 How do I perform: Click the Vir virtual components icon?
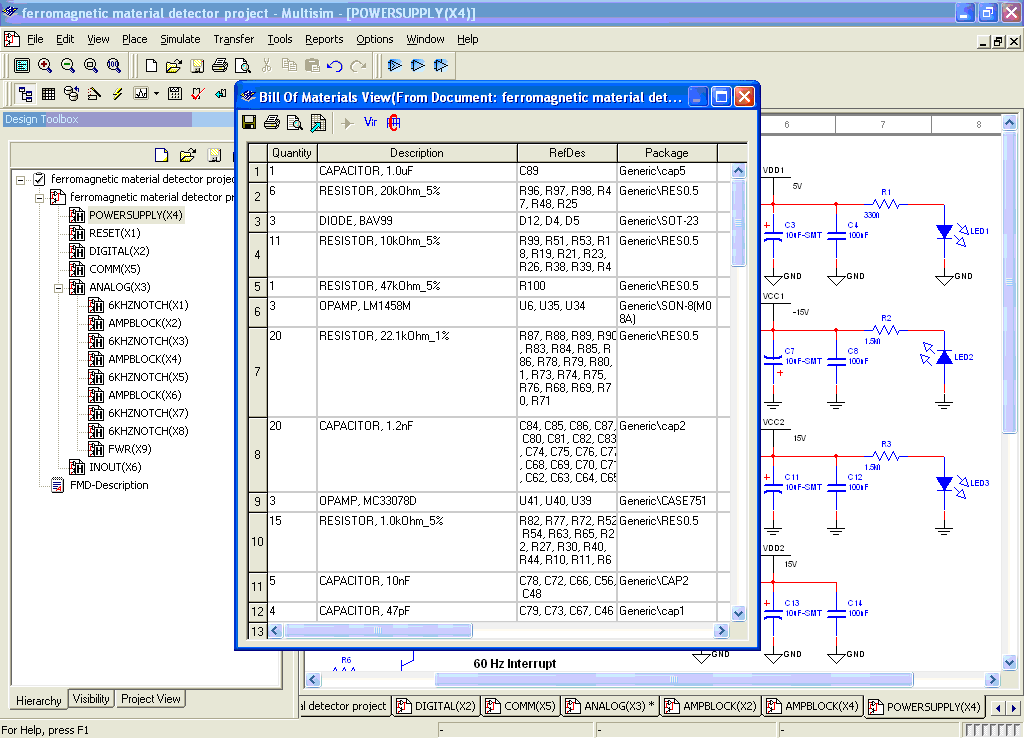point(370,123)
